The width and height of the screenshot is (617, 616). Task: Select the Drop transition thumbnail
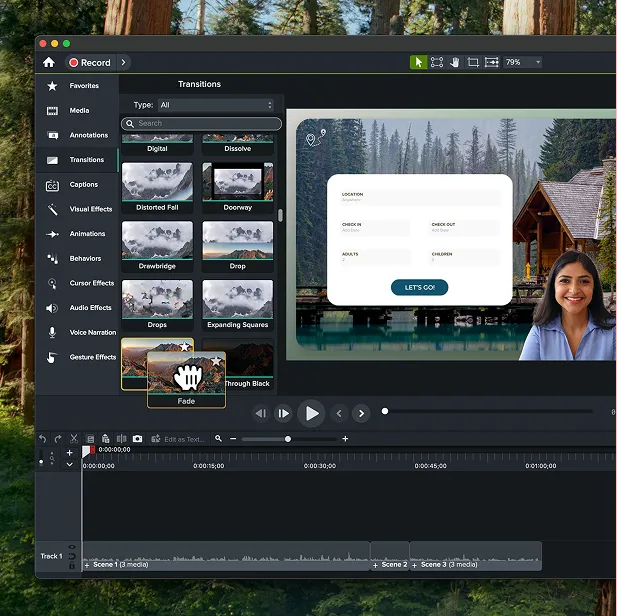[238, 240]
